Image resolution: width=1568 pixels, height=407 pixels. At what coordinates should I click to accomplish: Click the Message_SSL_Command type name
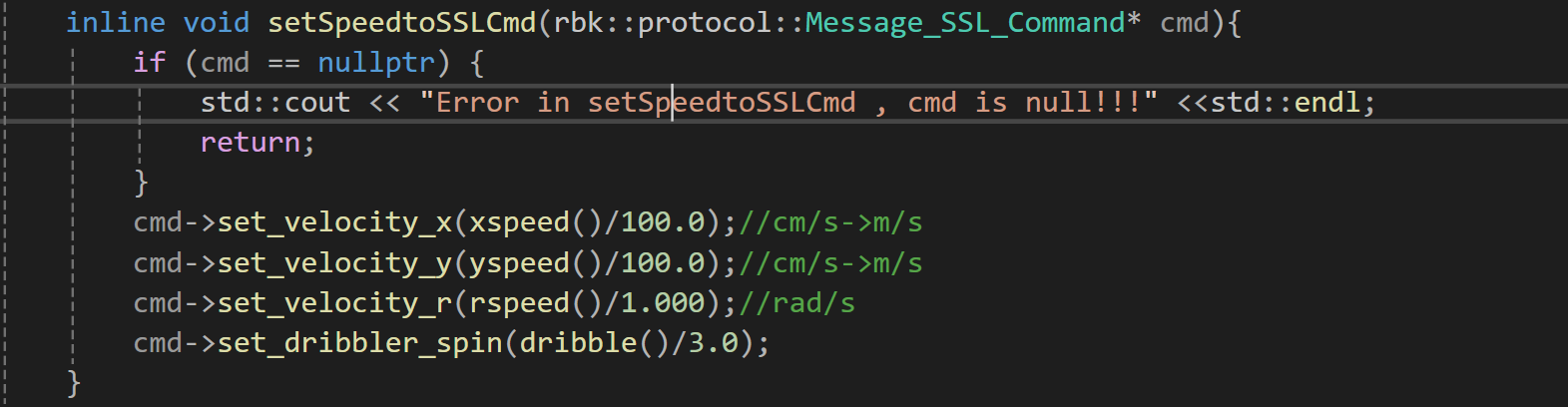[965, 22]
